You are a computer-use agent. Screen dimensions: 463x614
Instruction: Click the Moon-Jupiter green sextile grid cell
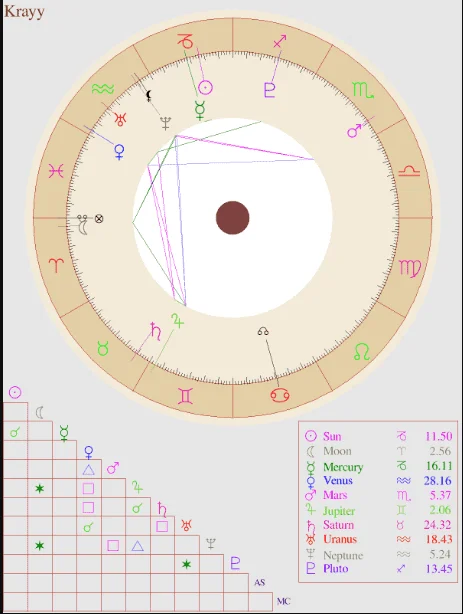click(x=40, y=488)
